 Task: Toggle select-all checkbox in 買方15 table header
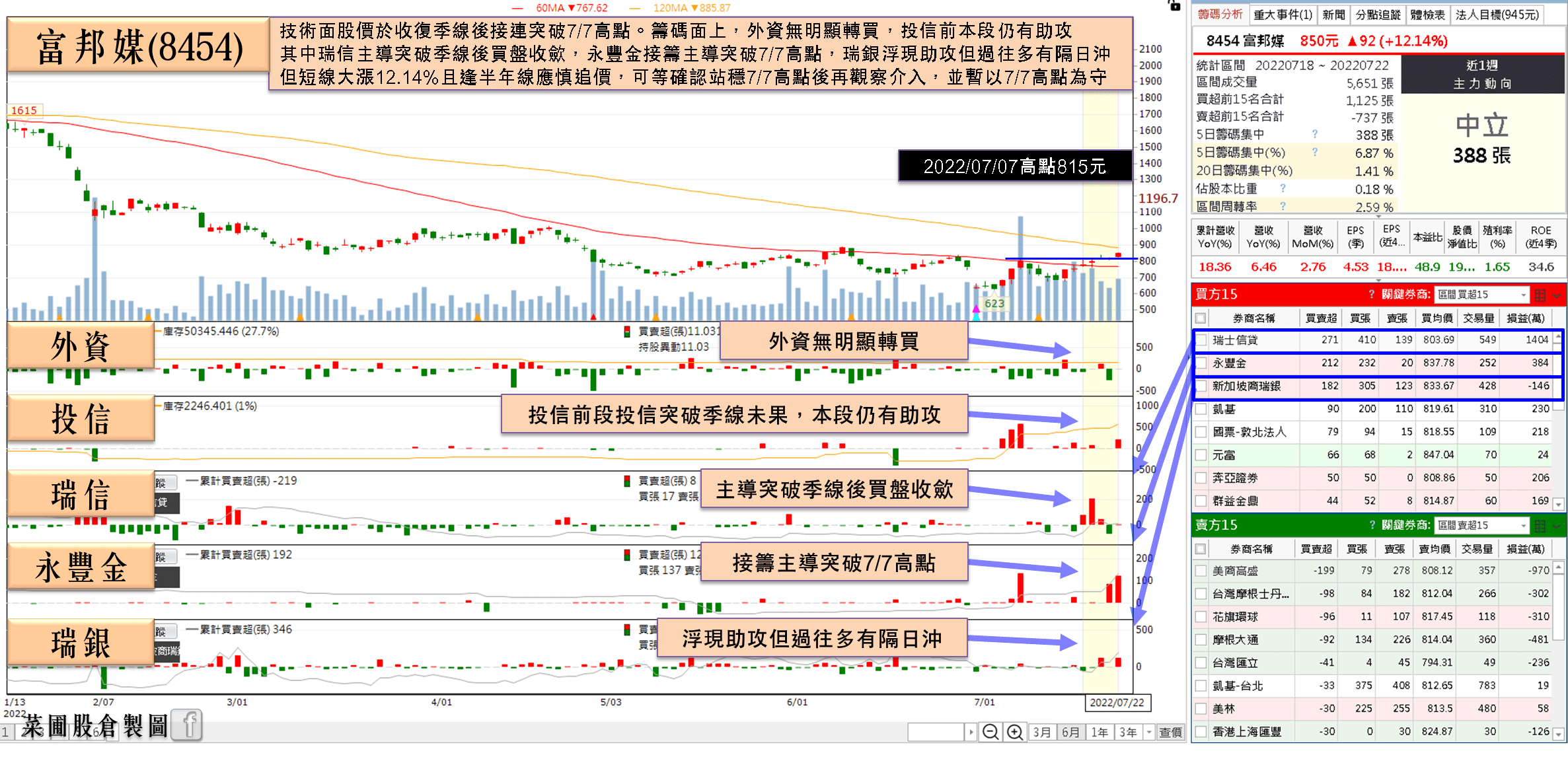(1201, 318)
